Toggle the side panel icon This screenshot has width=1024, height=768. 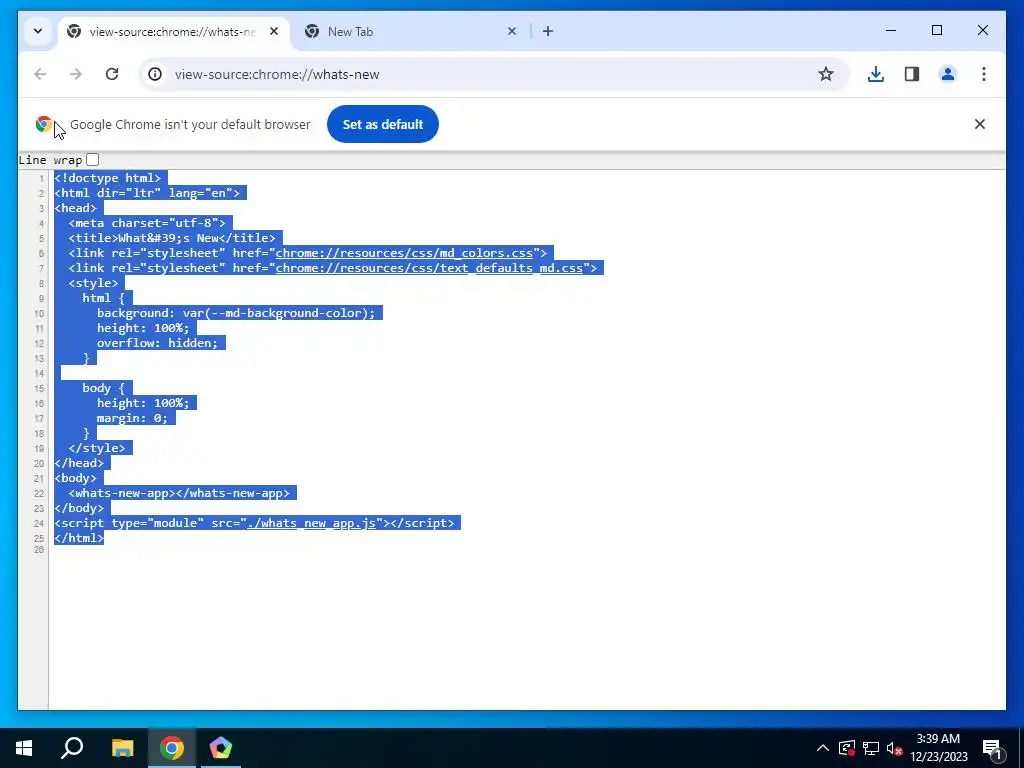point(912,74)
